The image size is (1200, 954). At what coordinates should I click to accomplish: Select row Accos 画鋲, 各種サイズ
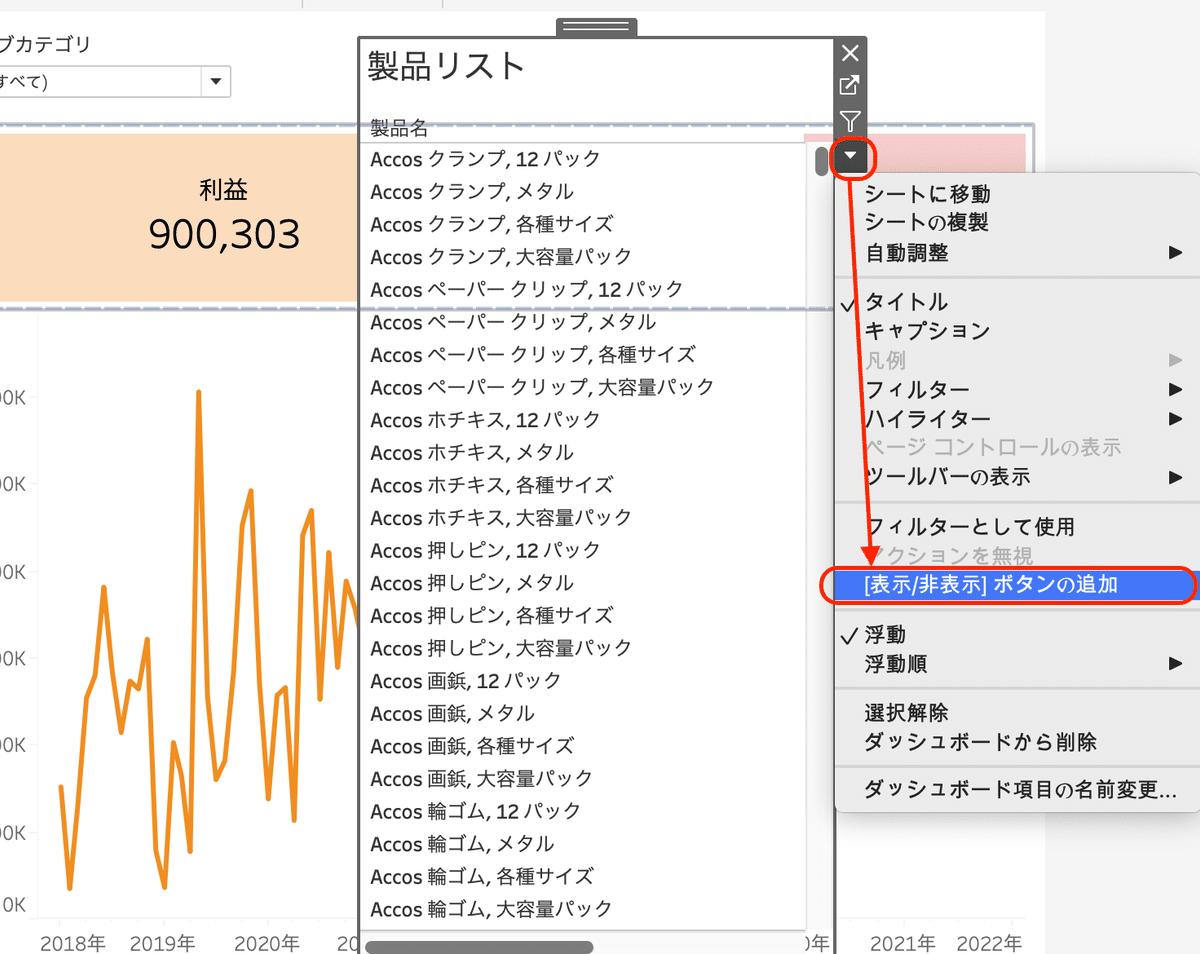[472, 746]
